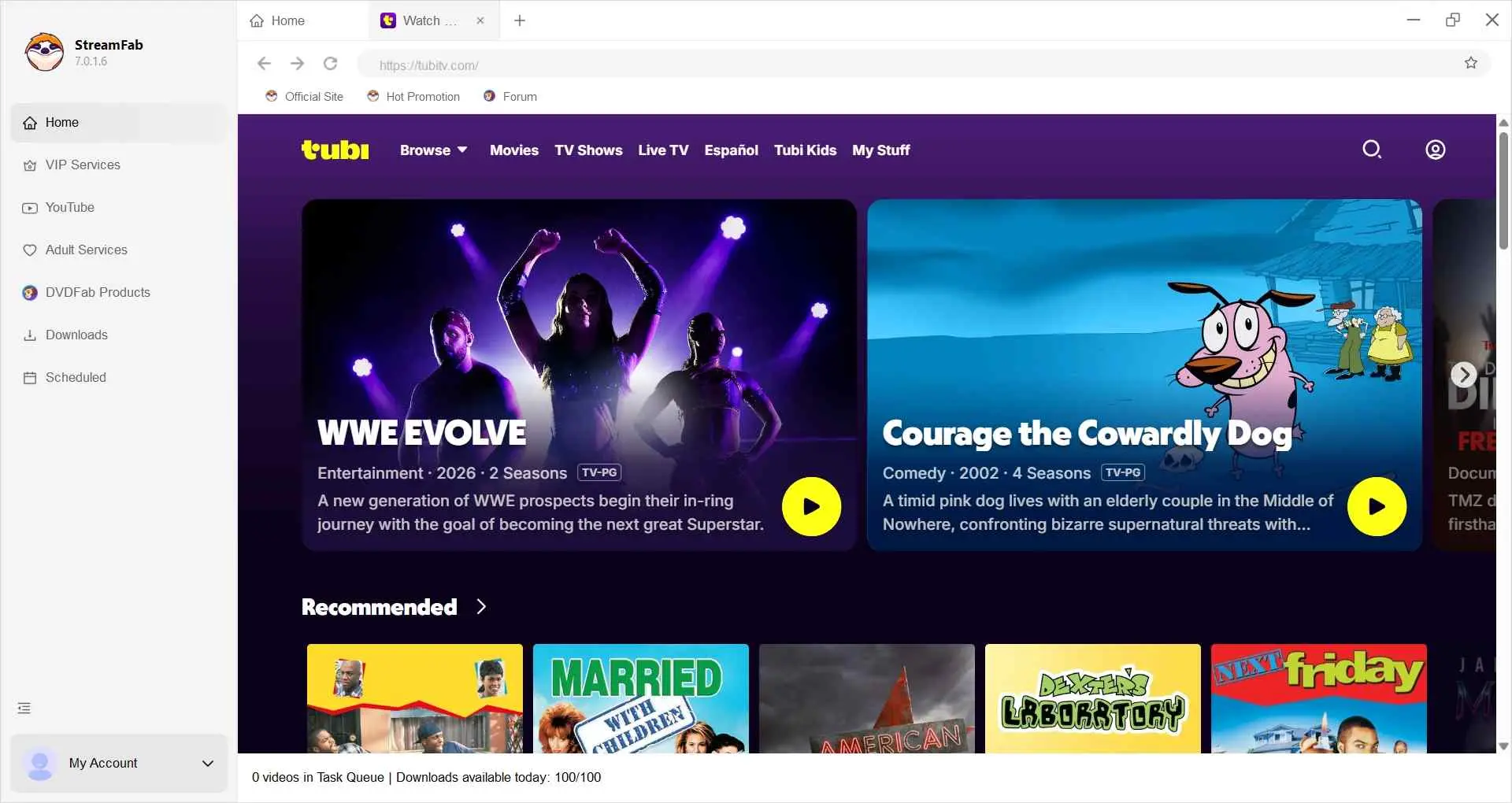
Task: Click Home tab house icon
Action: tap(257, 21)
